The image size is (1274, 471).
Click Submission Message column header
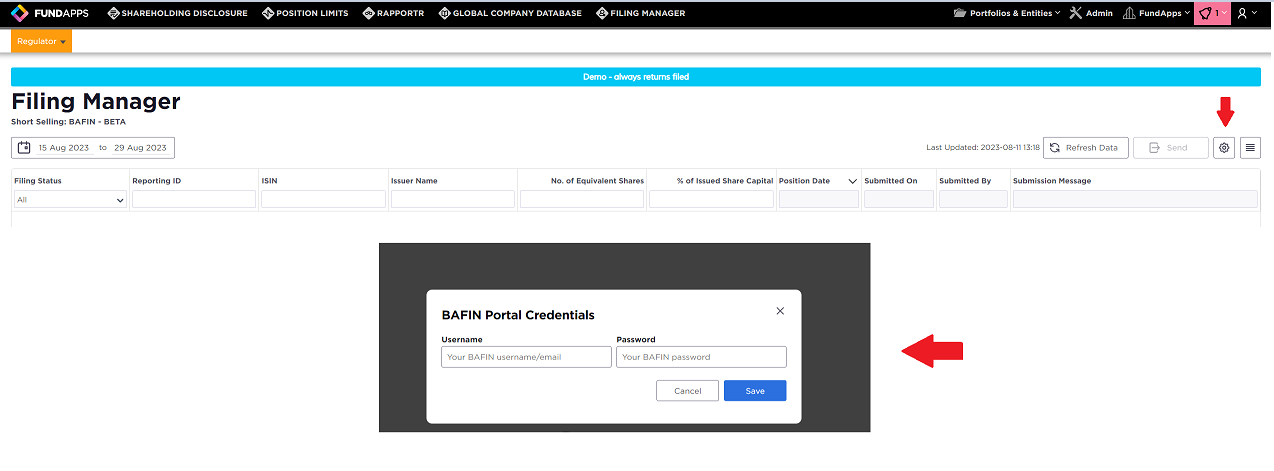pos(1052,181)
